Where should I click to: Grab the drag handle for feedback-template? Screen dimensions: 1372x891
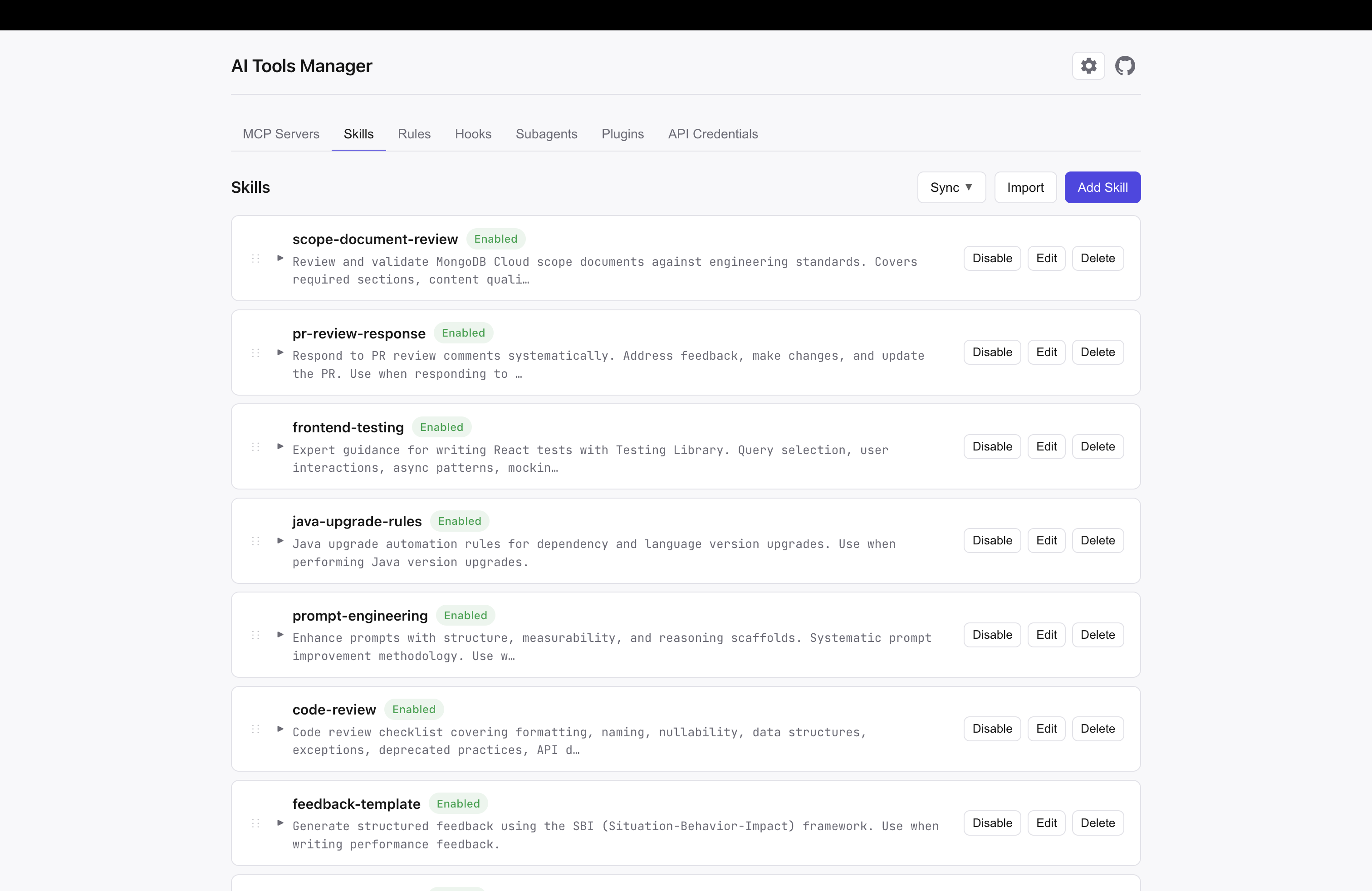click(255, 823)
